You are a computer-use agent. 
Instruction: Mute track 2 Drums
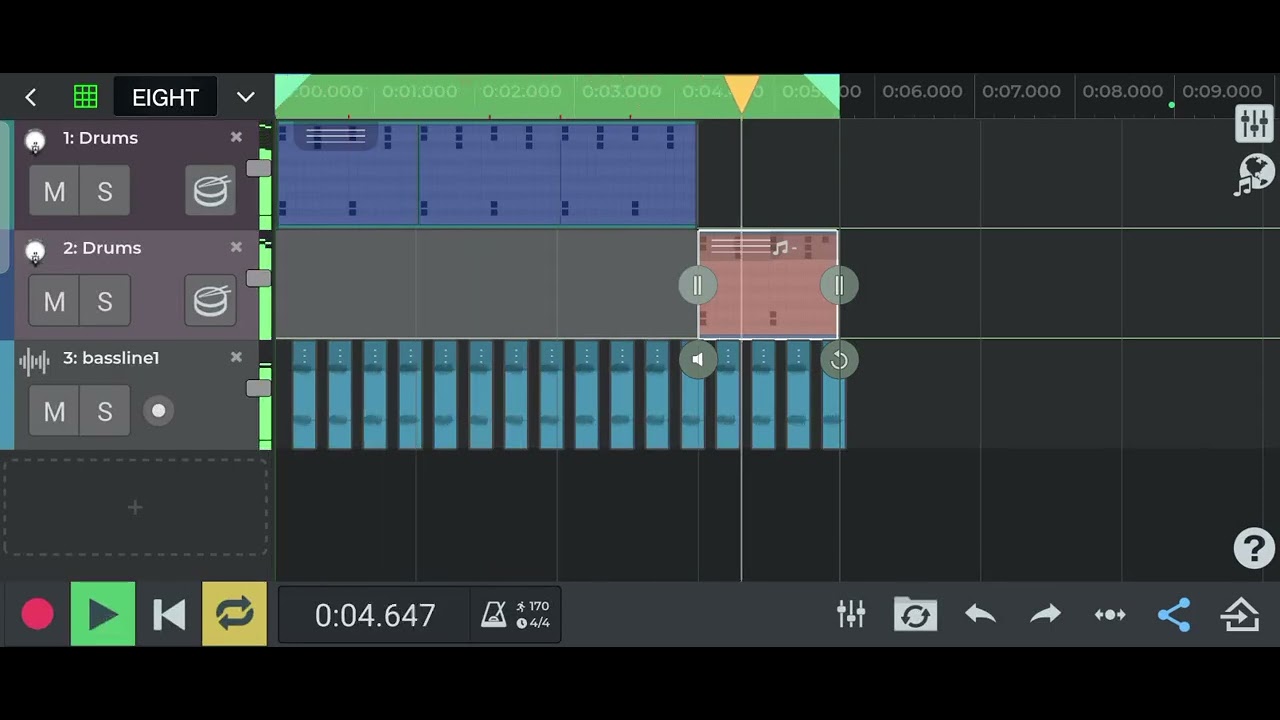click(54, 301)
